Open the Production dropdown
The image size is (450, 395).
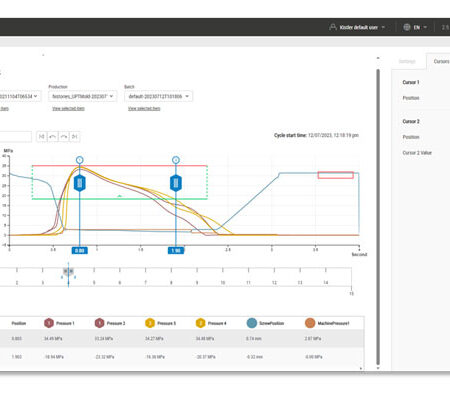[83, 96]
